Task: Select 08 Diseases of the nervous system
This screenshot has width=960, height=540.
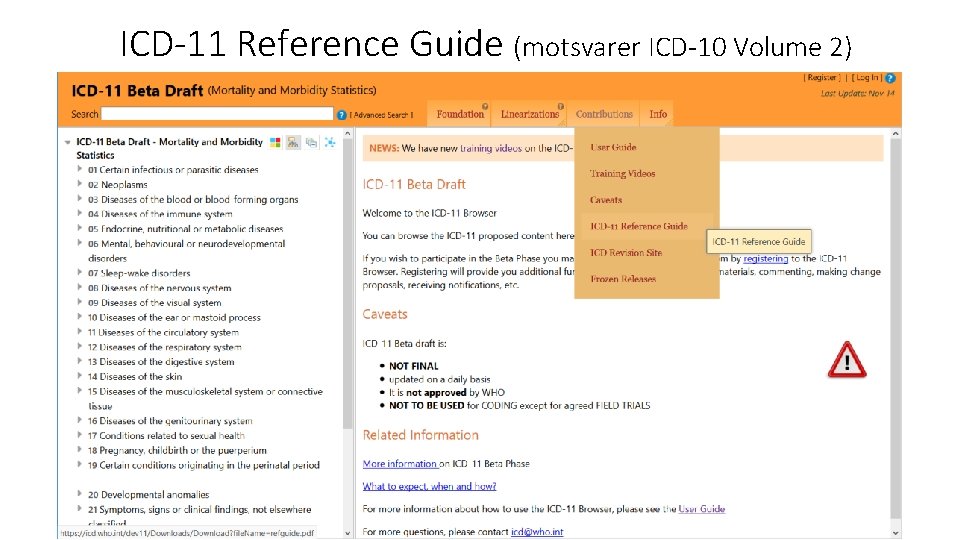Action: (x=159, y=288)
